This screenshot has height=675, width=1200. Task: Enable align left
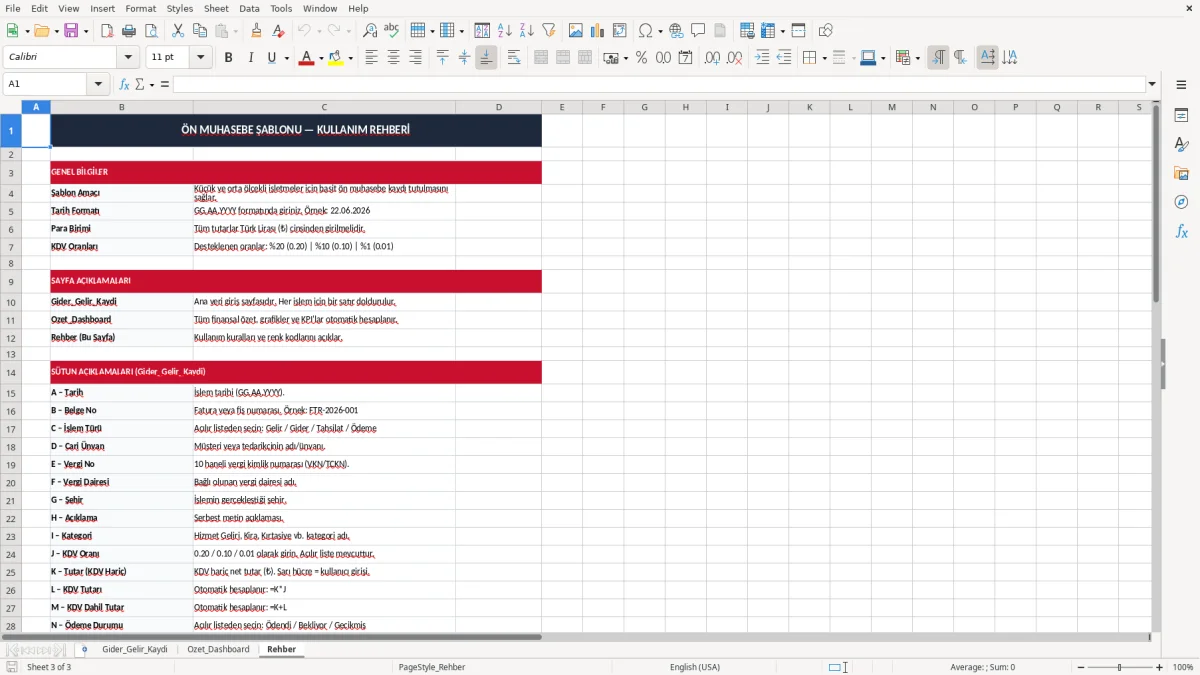372,58
